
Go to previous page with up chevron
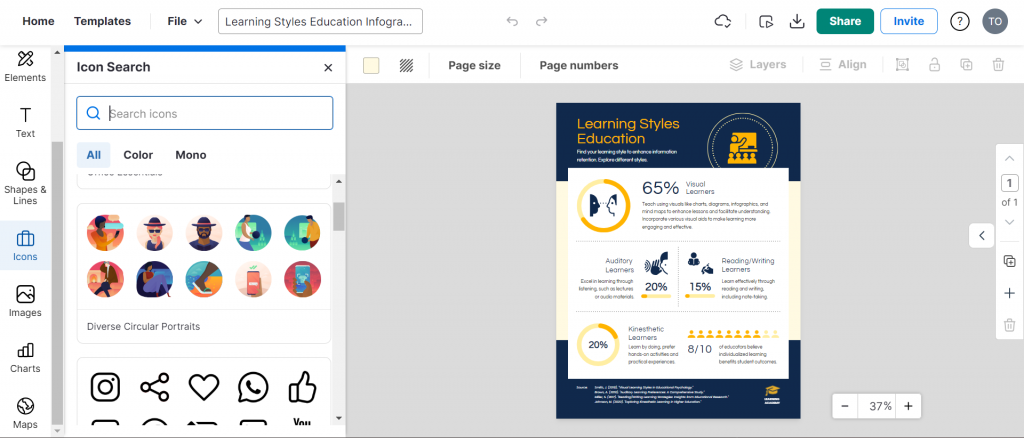(1010, 158)
